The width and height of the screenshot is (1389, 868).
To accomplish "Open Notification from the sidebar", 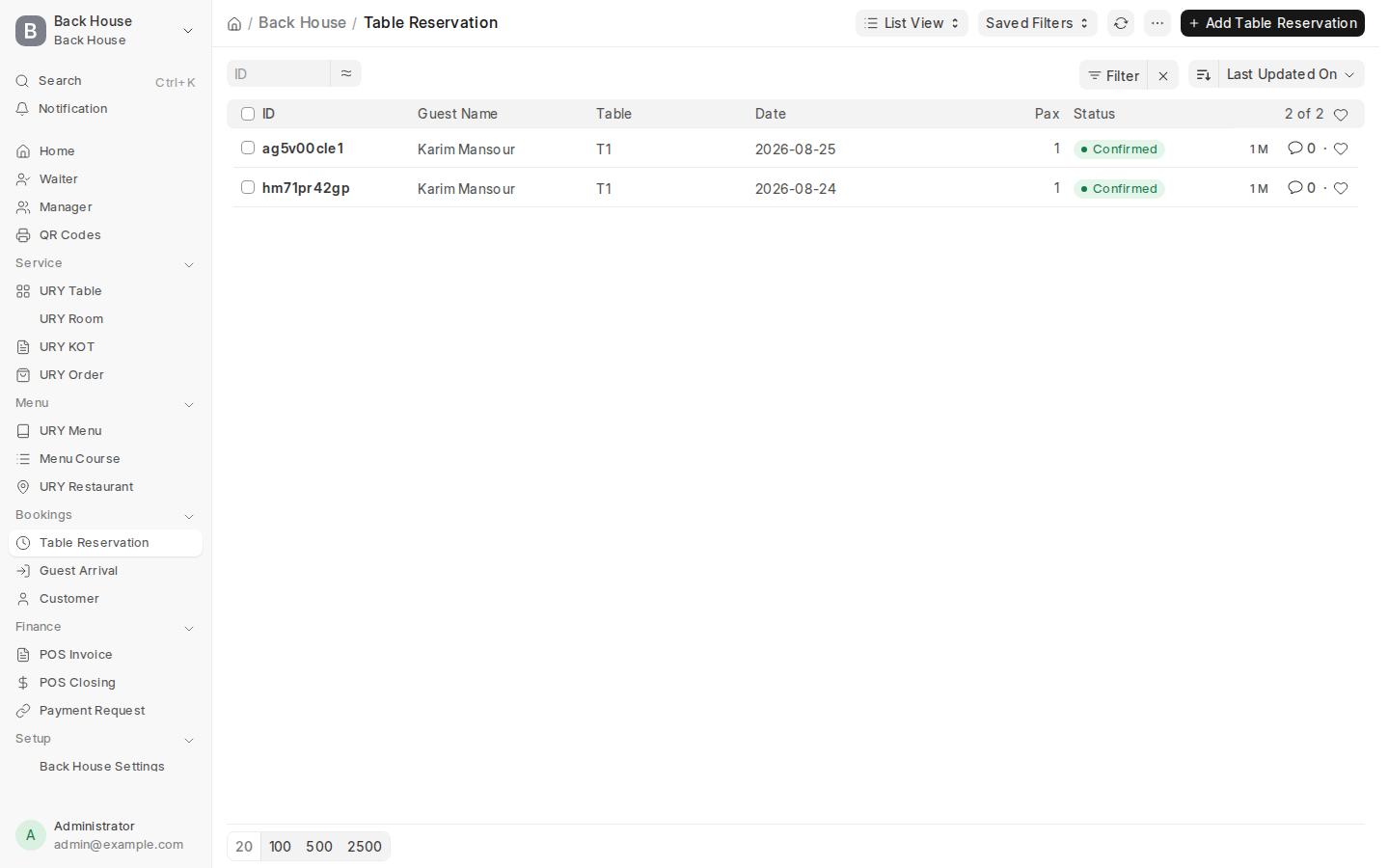I will click(106, 109).
